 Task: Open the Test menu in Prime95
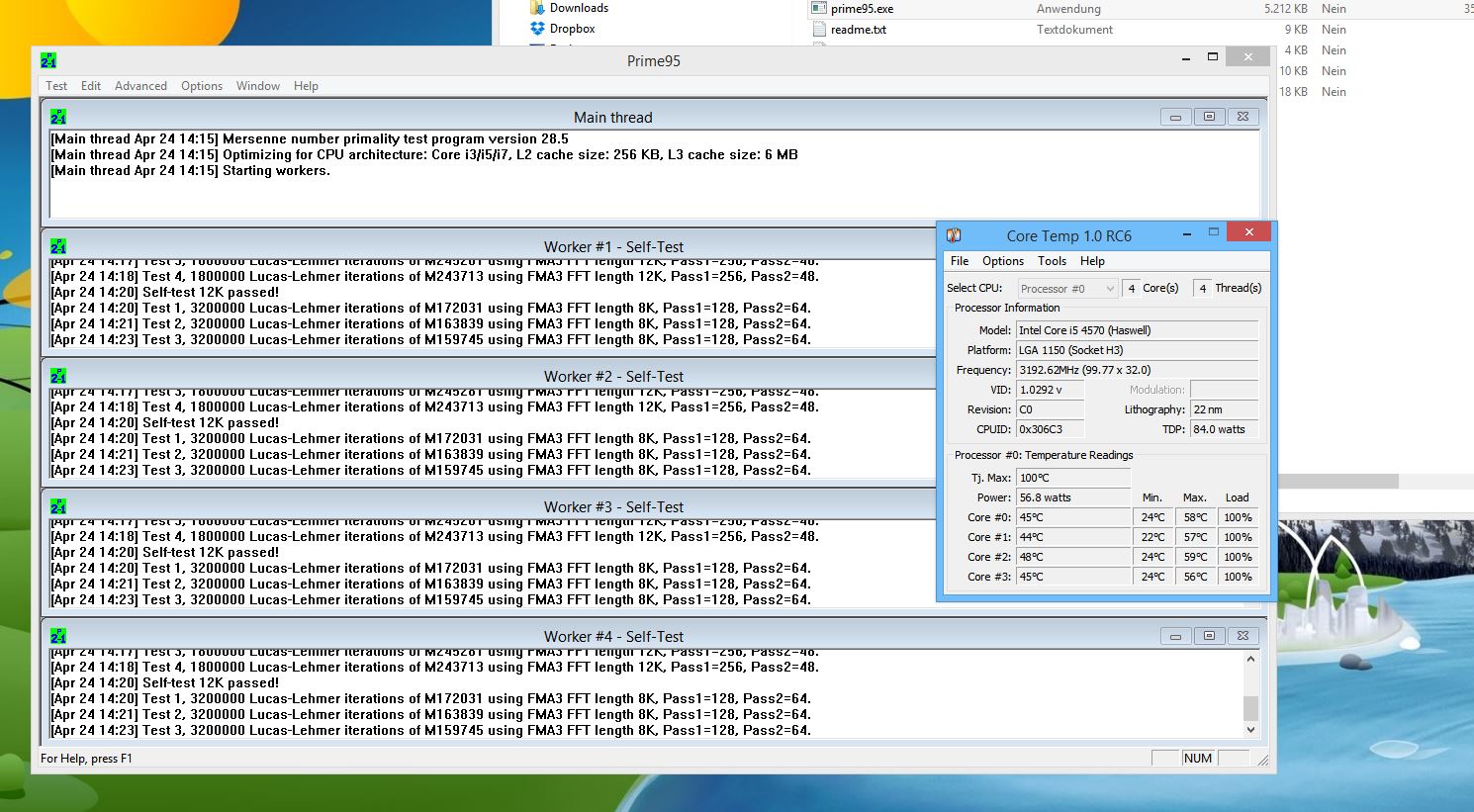(56, 86)
